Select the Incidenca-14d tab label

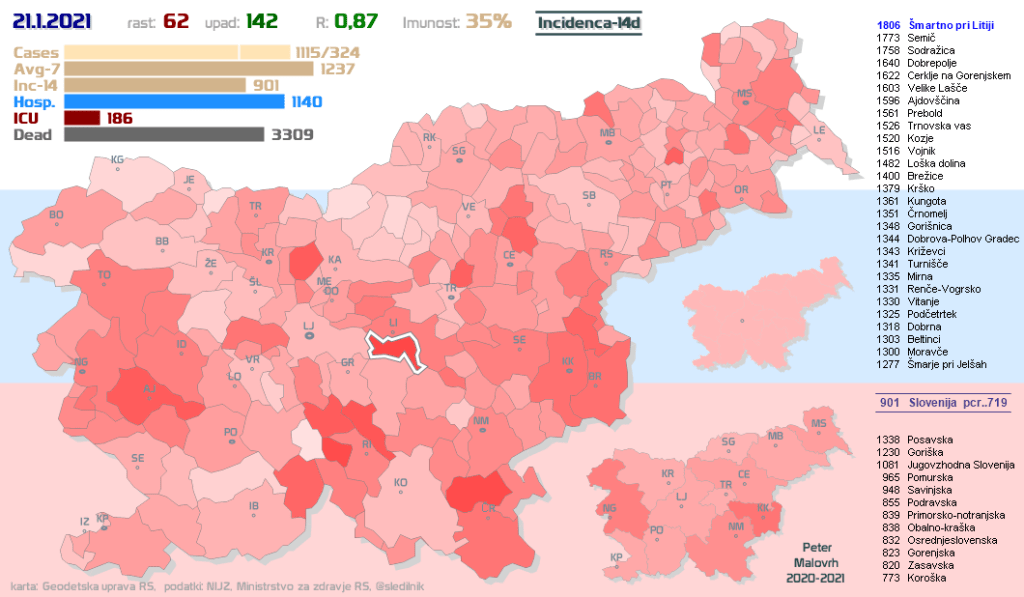pos(588,22)
